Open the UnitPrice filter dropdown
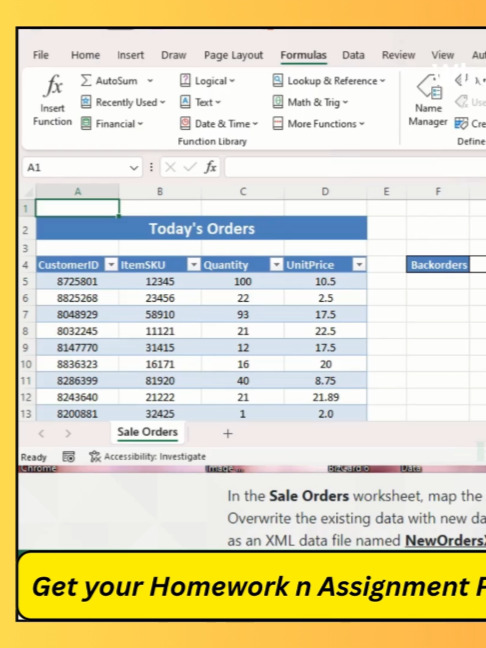Image resolution: width=486 pixels, height=648 pixels. tap(359, 264)
